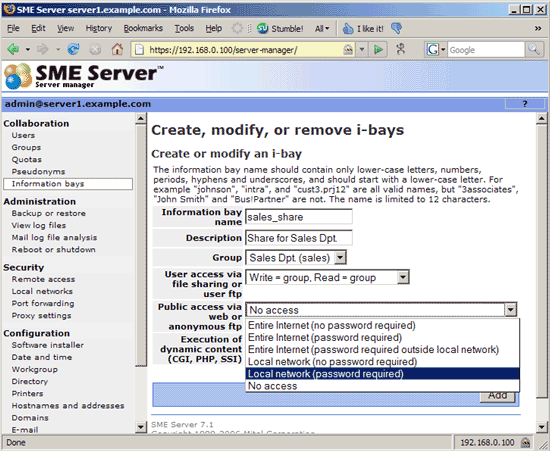Click main page scrollbar up arrow
The image size is (550, 451).
(x=542, y=119)
